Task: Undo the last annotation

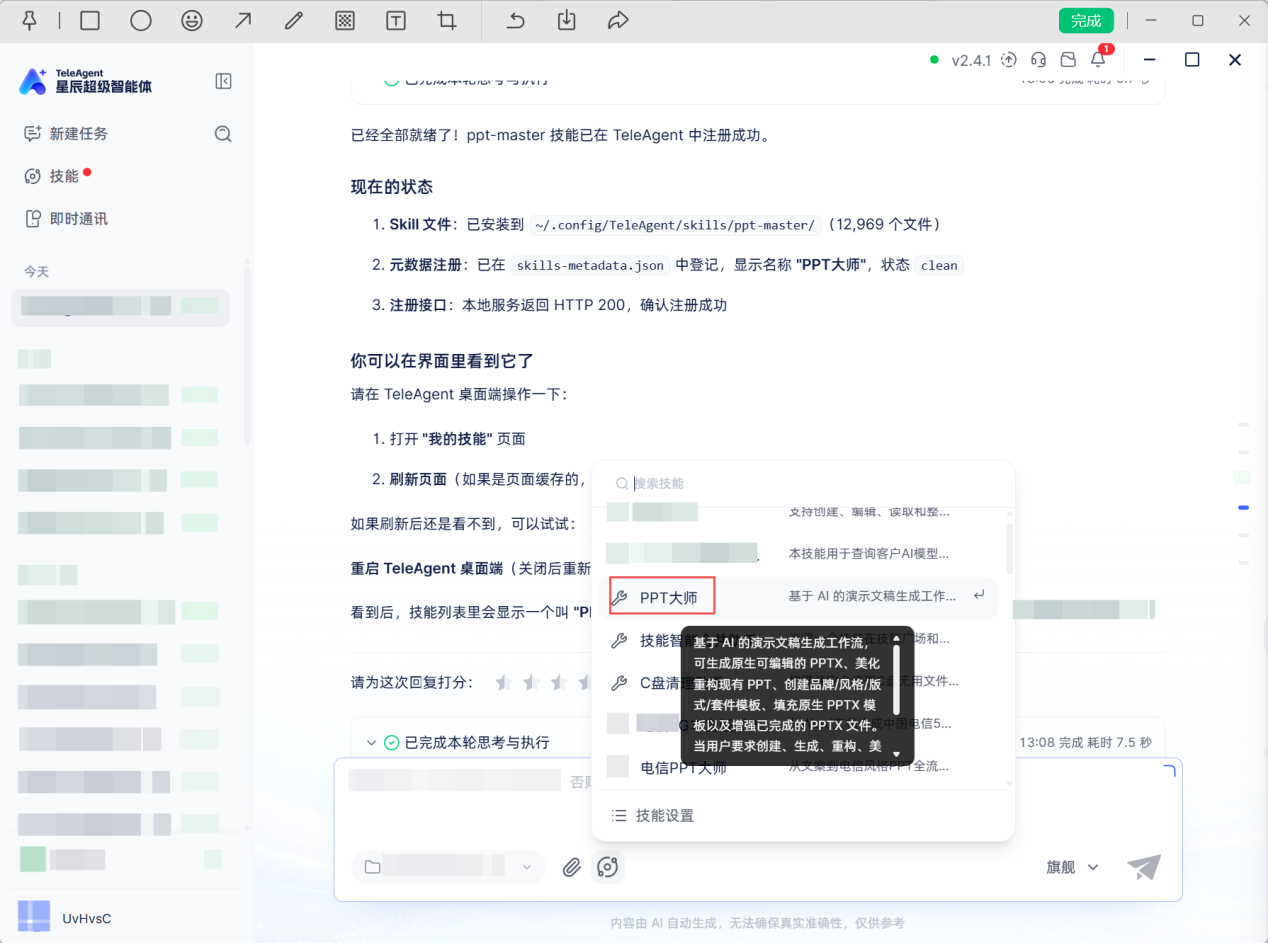Action: pyautogui.click(x=516, y=20)
